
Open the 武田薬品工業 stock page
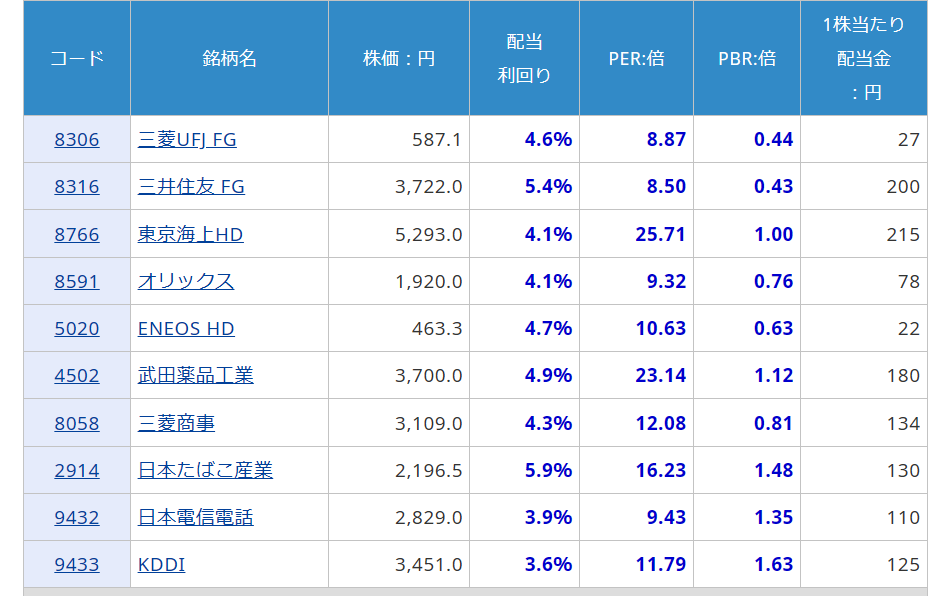(x=196, y=376)
